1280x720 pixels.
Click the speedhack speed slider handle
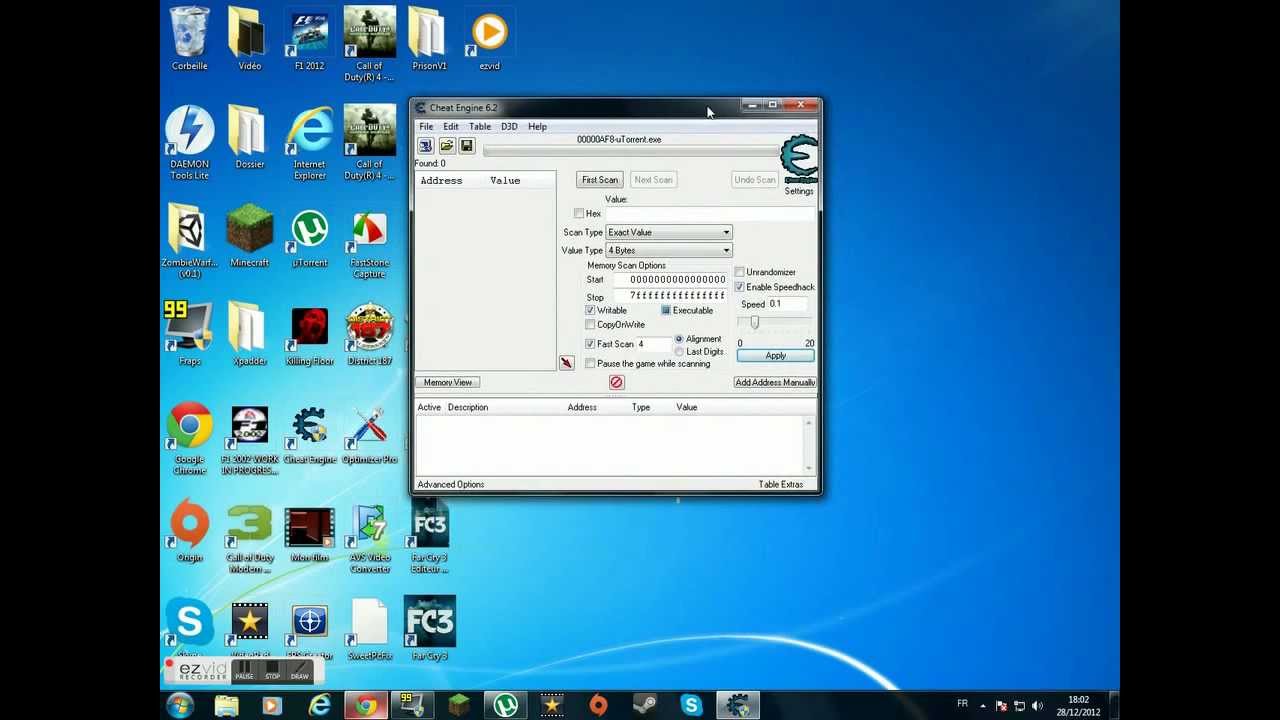click(x=755, y=322)
